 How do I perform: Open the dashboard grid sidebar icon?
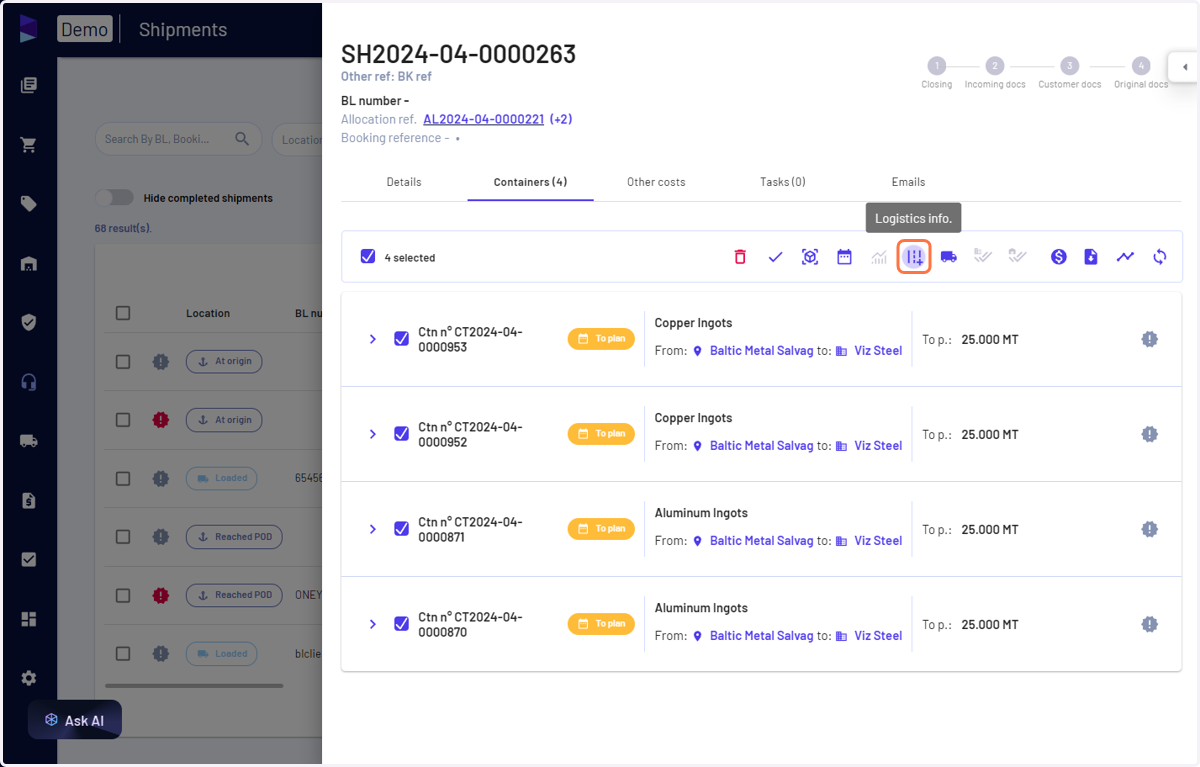coord(29,619)
